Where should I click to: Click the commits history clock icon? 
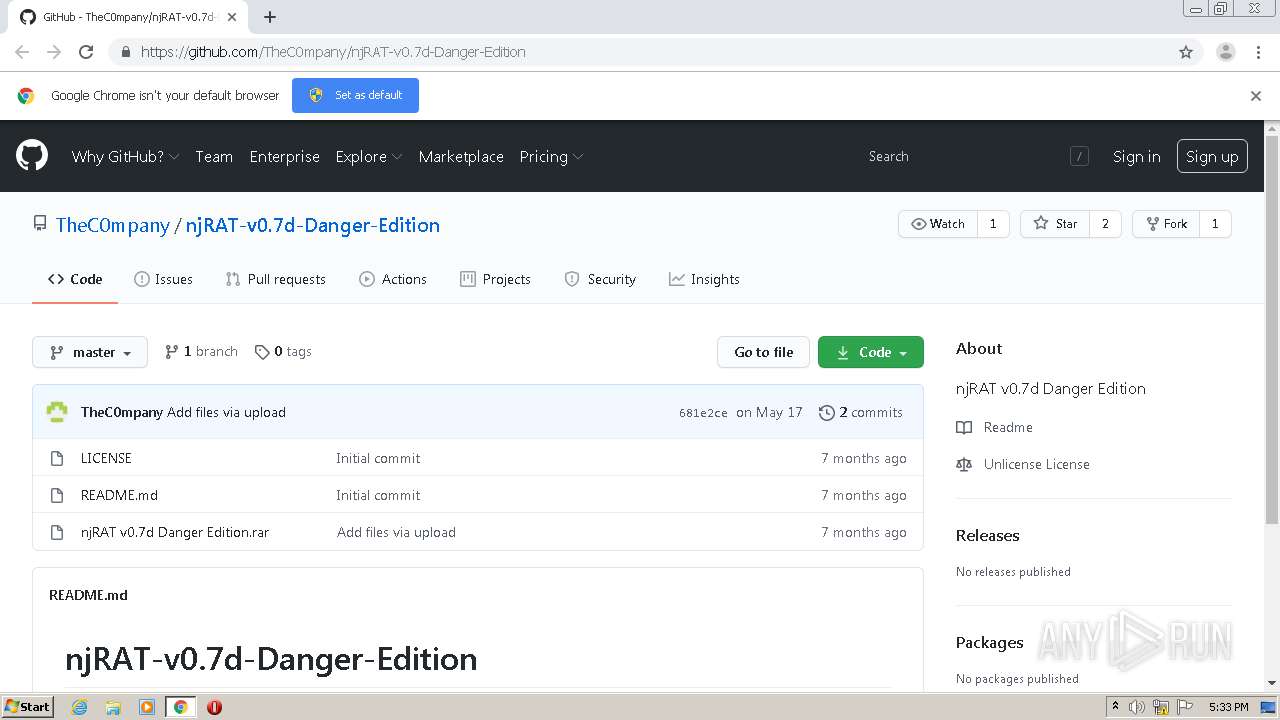(826, 412)
